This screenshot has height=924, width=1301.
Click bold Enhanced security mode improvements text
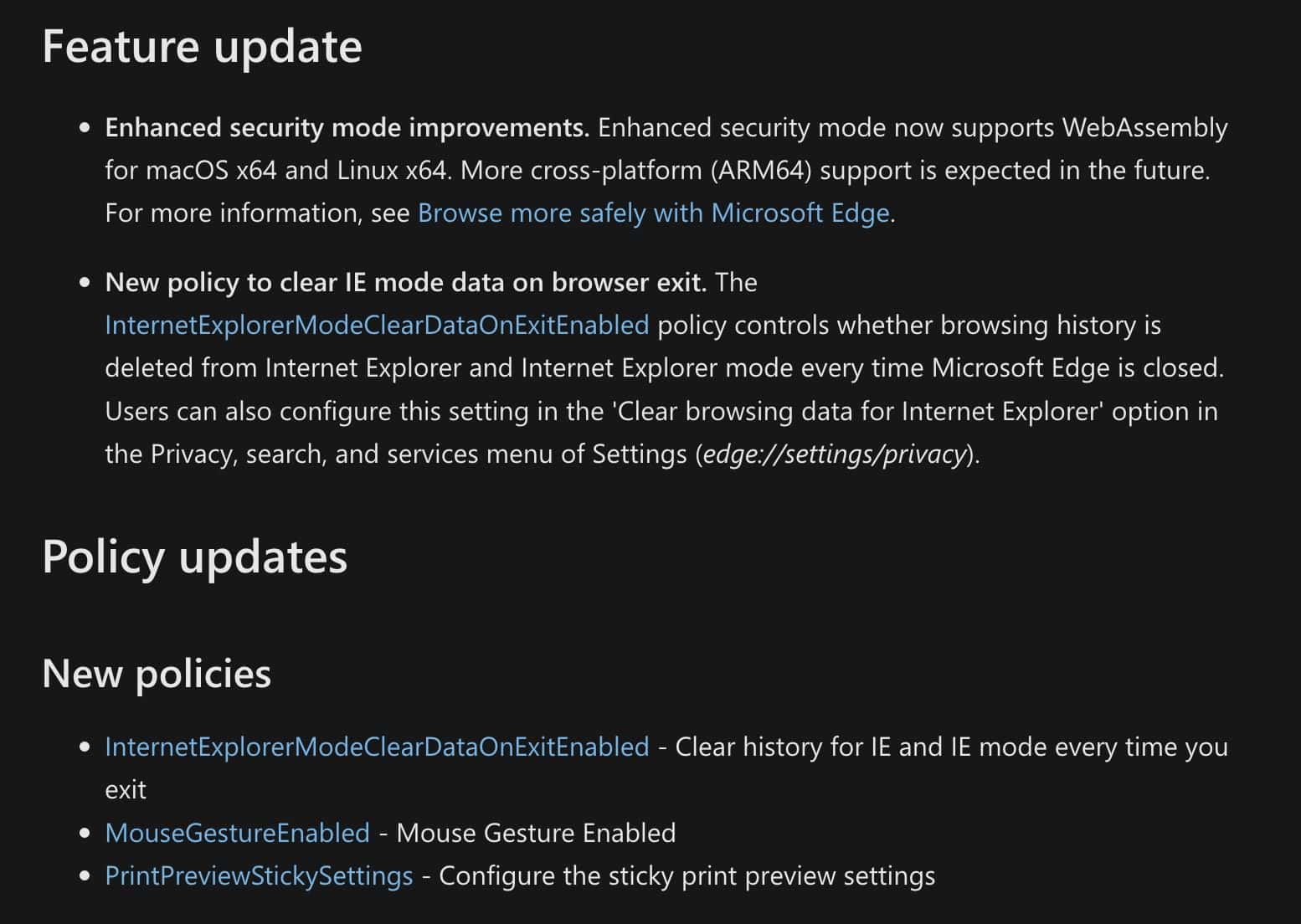pos(347,128)
